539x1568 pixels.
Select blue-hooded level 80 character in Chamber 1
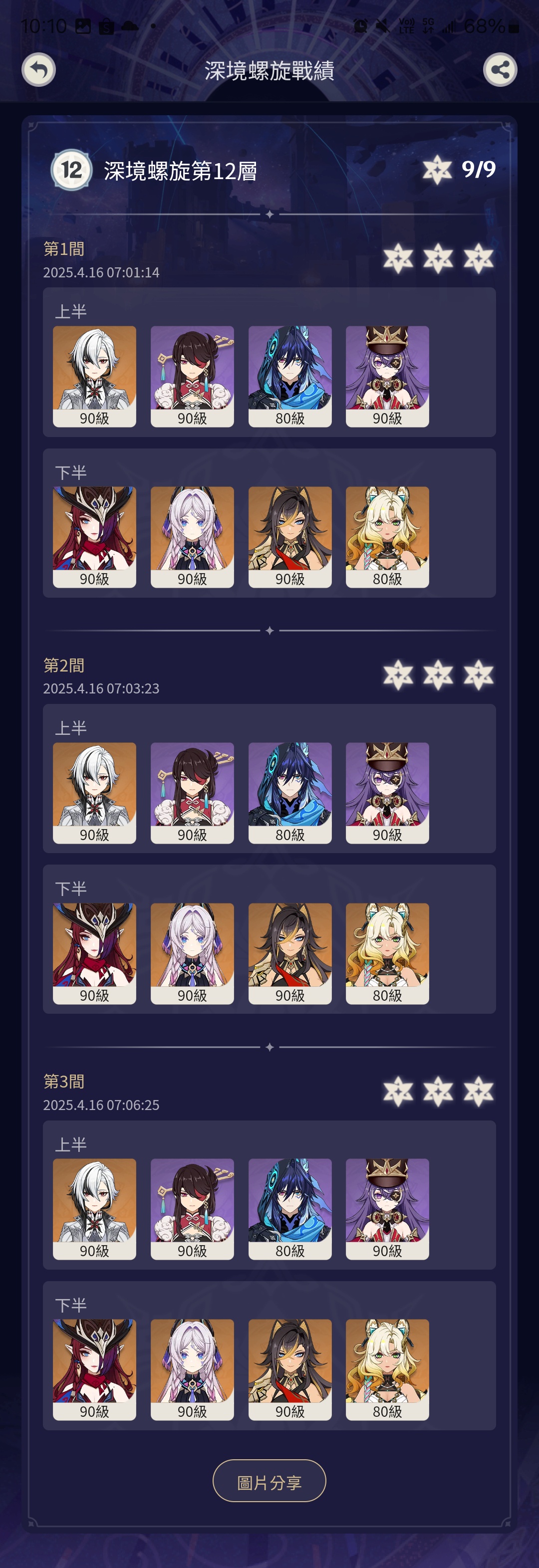(290, 376)
